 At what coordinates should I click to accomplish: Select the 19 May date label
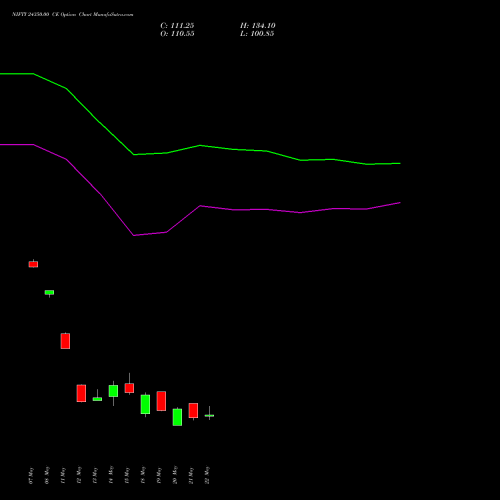tap(159, 476)
